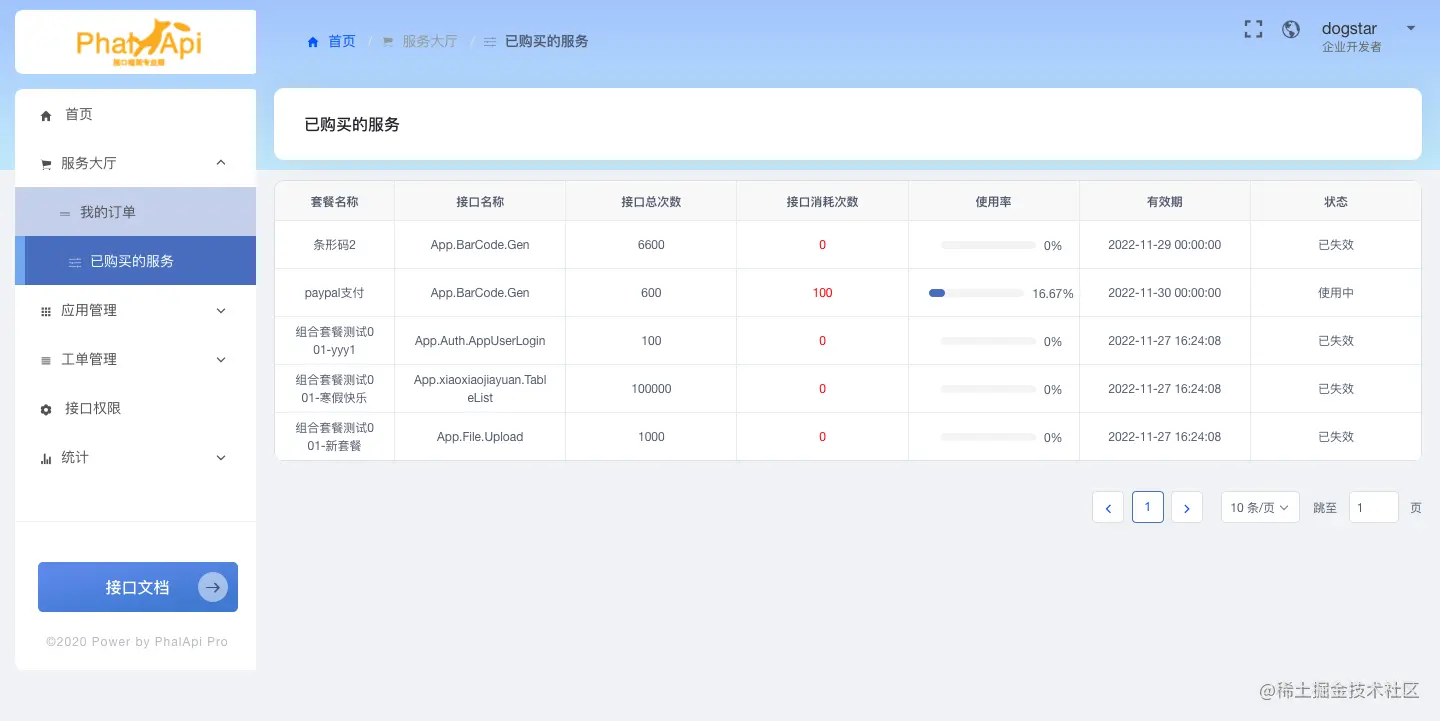Click the 6600 total count cell
1440x721 pixels.
pos(651,245)
